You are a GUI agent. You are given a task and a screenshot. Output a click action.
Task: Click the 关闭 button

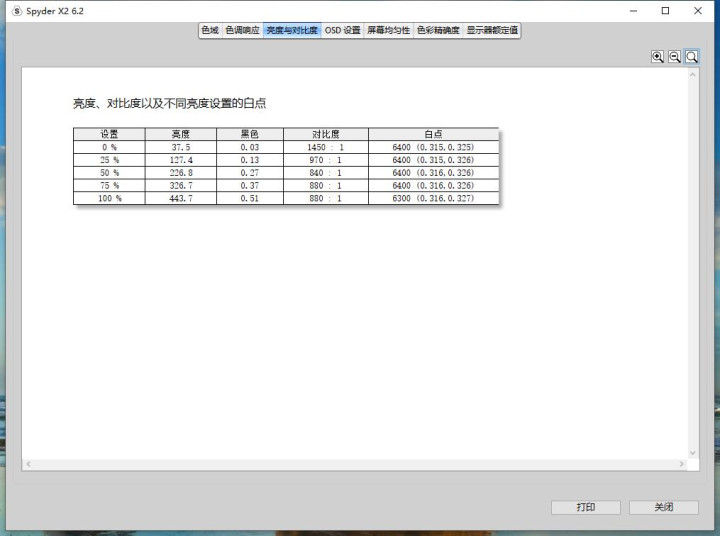(664, 507)
